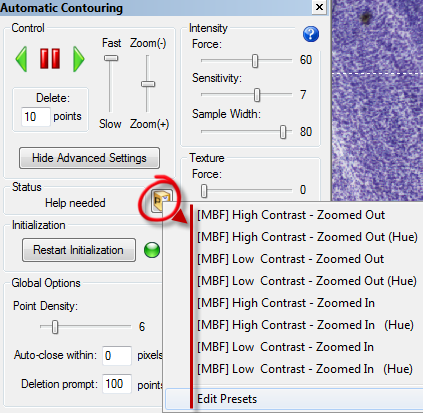Click the green right arrow forward control

(79, 59)
